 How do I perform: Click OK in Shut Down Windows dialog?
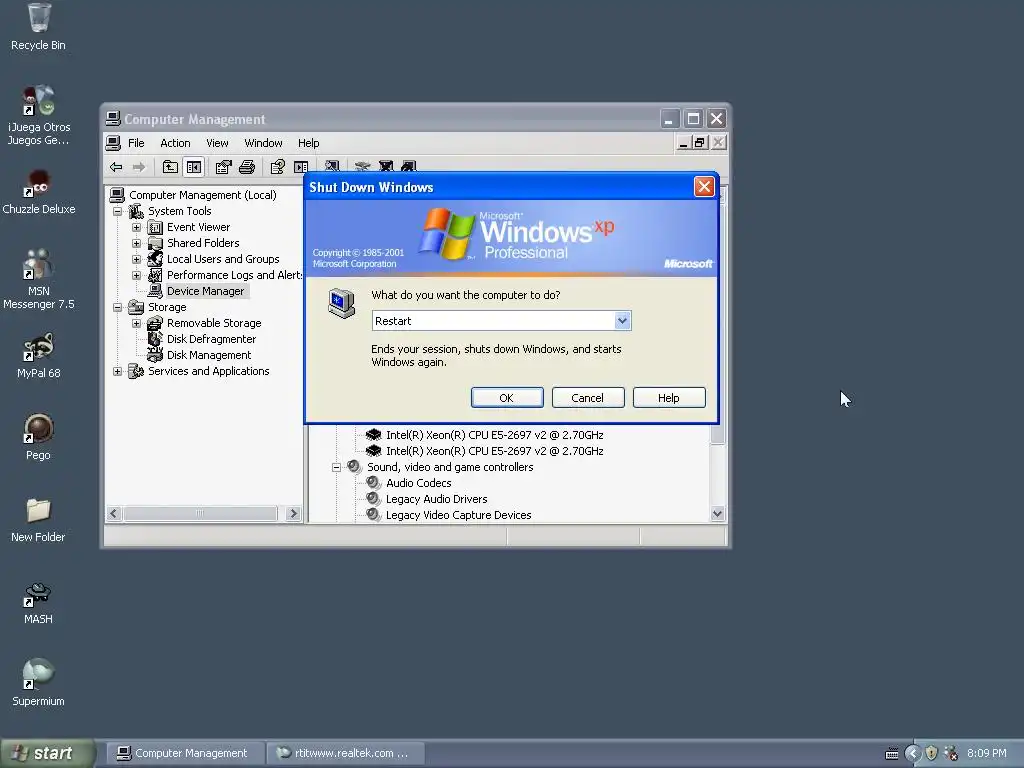tap(507, 398)
